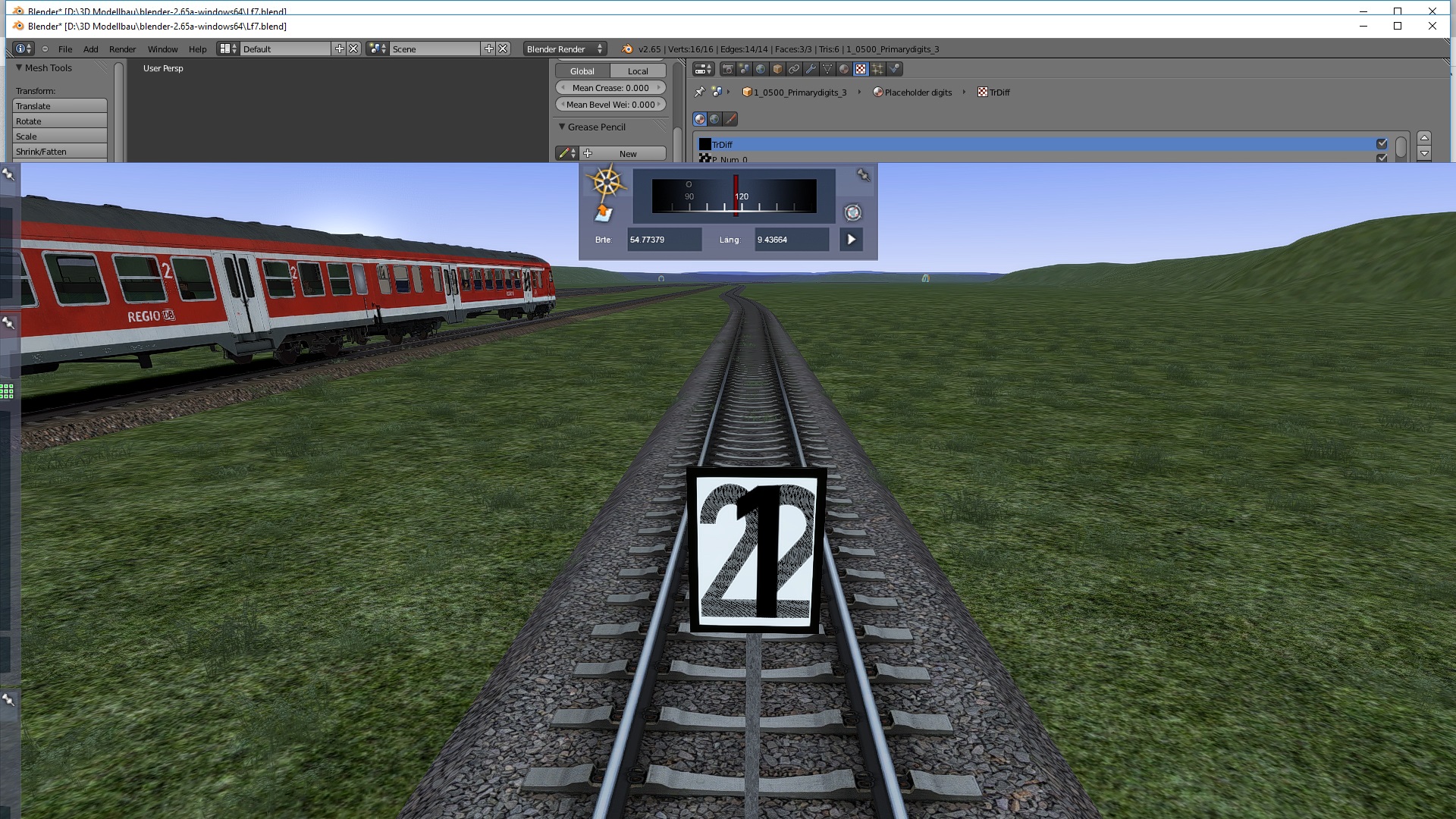
Task: Adjust the Mean Crease value slider
Action: point(610,88)
